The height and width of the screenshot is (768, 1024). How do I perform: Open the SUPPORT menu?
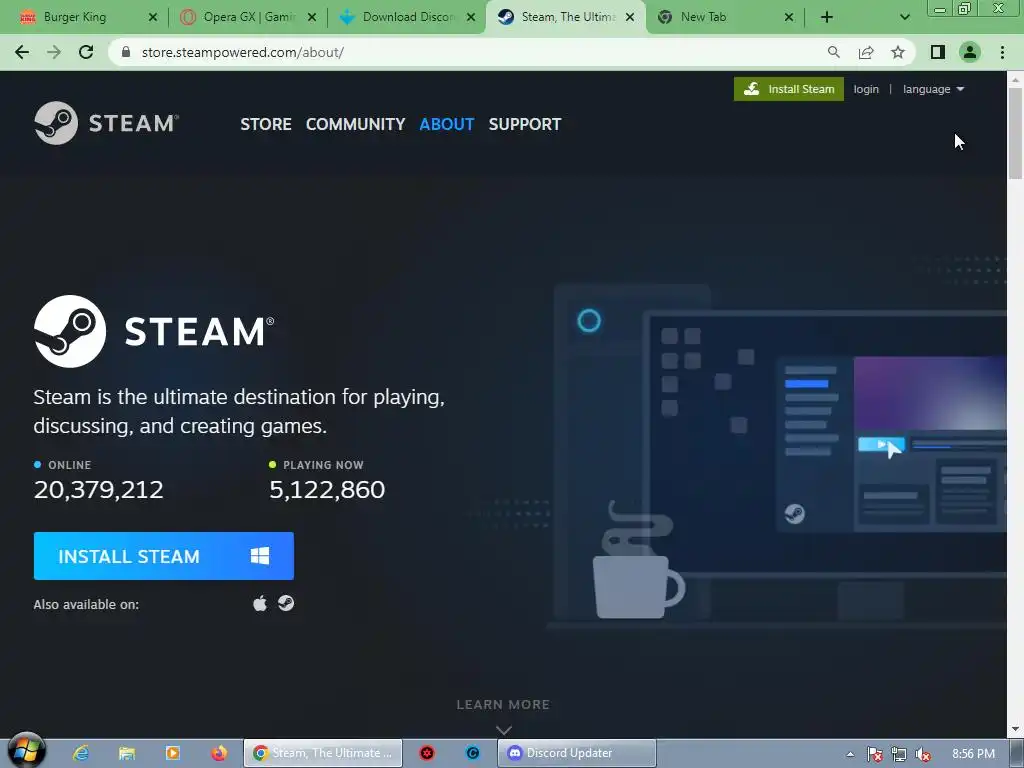coord(525,124)
